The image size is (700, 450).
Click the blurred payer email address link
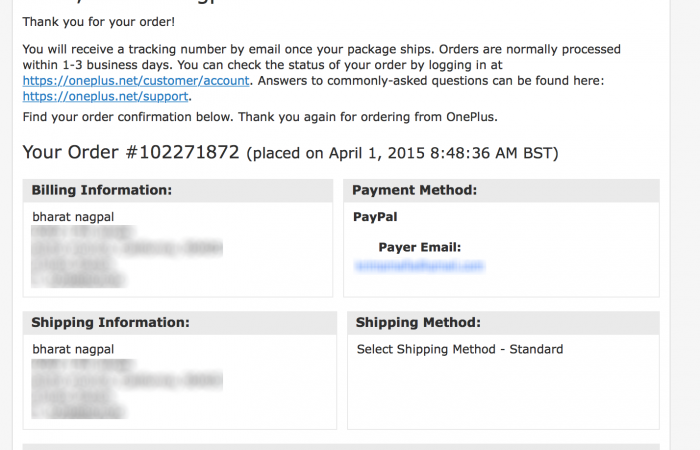pos(419,266)
